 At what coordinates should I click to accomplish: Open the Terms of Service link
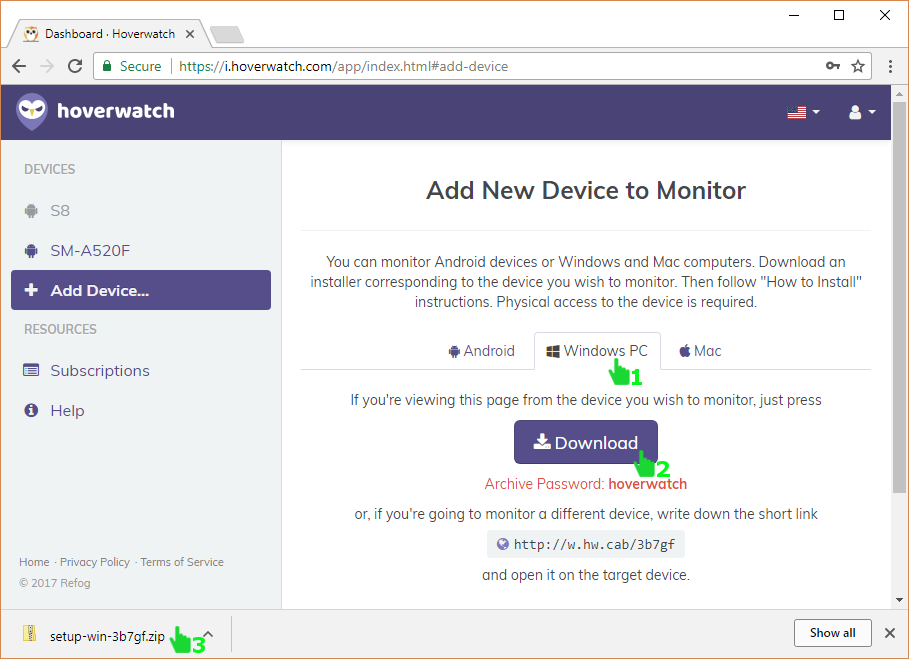point(182,562)
